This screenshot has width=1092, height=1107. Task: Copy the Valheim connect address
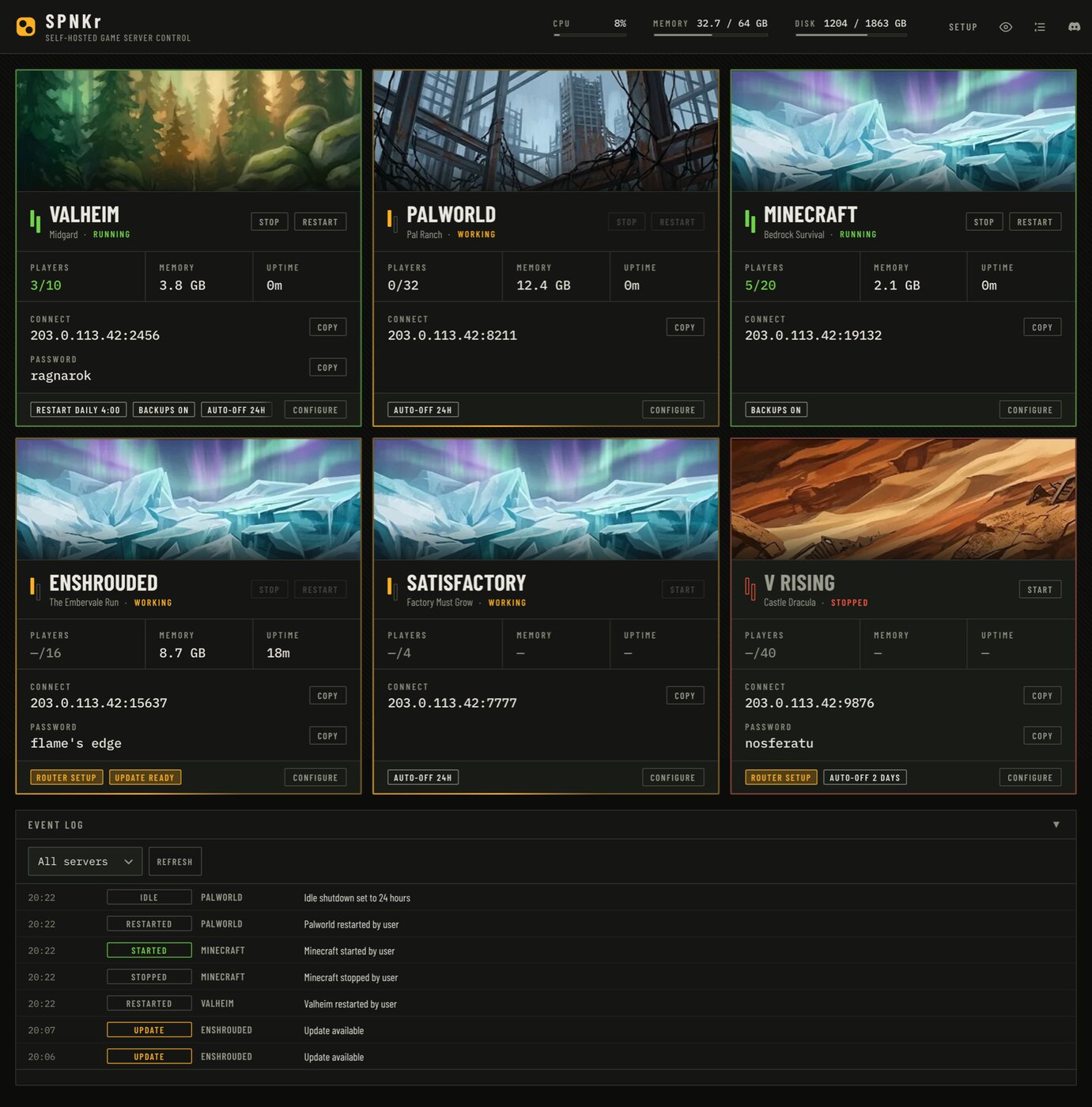pos(327,327)
